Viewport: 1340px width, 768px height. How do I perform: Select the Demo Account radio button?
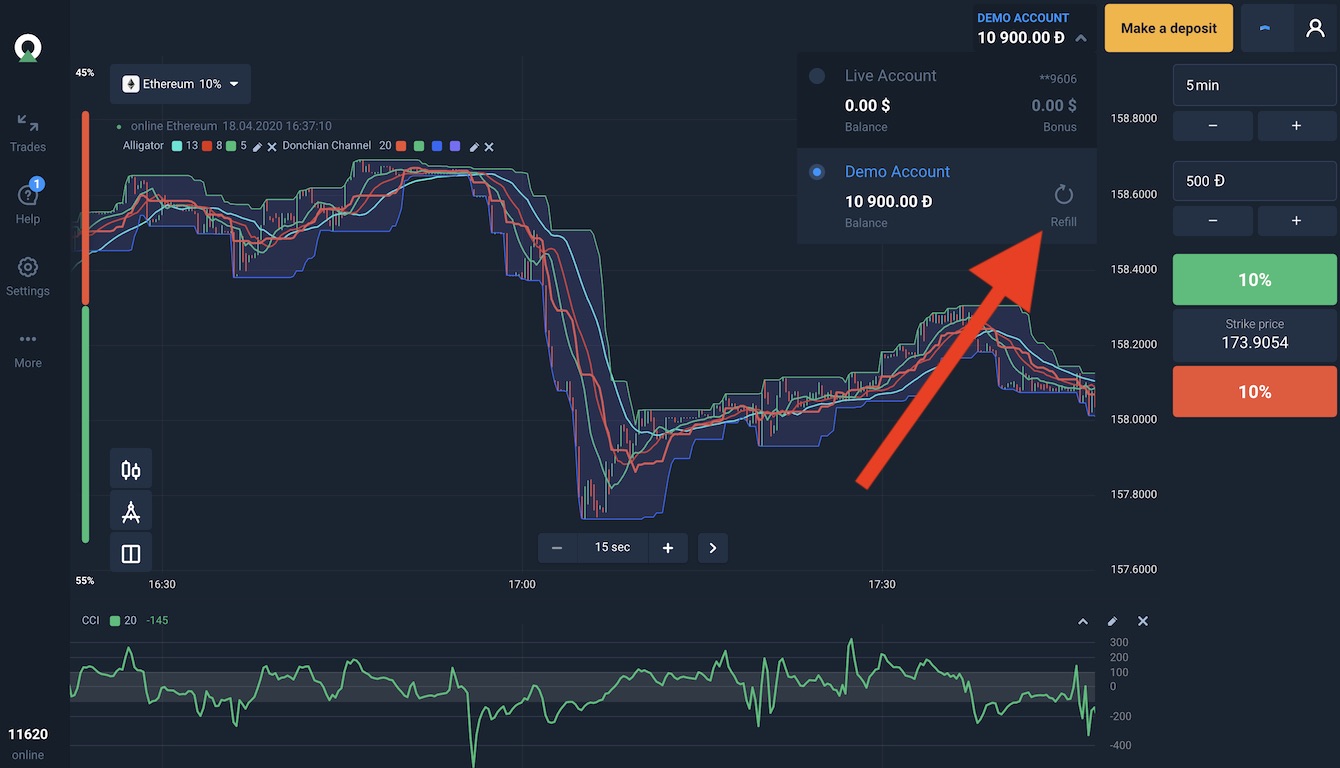point(817,172)
